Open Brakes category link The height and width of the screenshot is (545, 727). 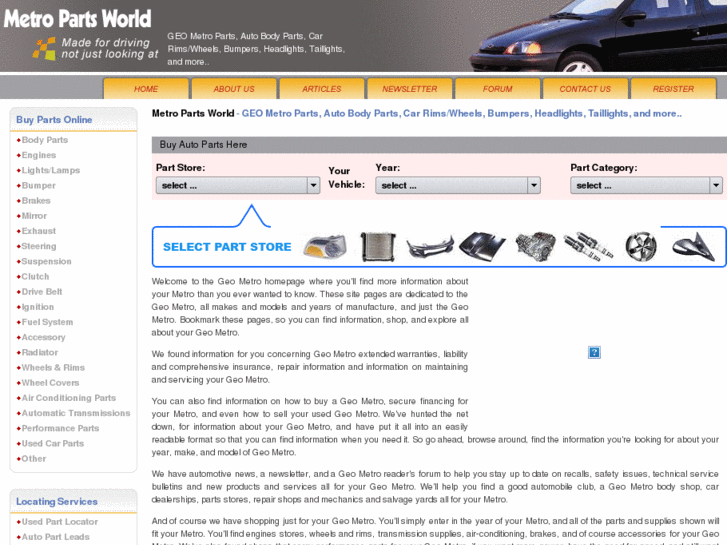point(36,200)
